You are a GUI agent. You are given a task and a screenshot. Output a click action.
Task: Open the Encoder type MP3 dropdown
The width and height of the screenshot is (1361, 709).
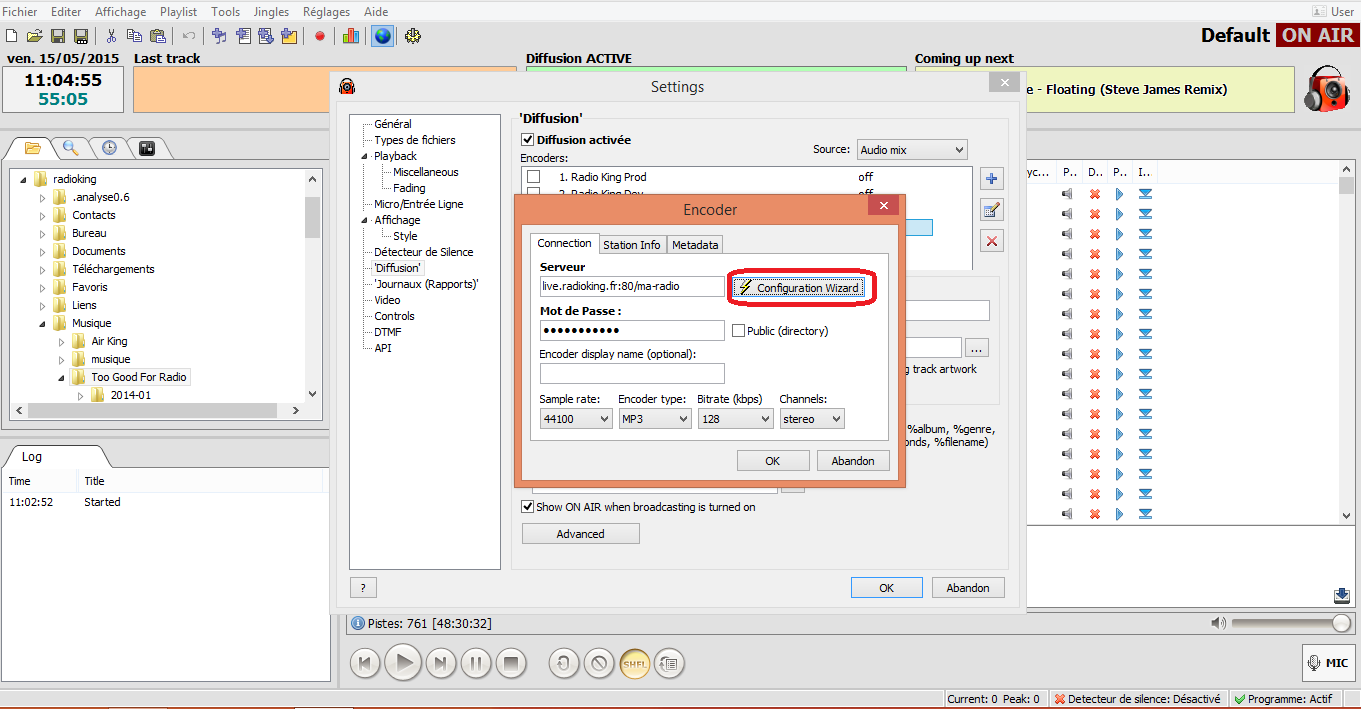click(x=654, y=419)
